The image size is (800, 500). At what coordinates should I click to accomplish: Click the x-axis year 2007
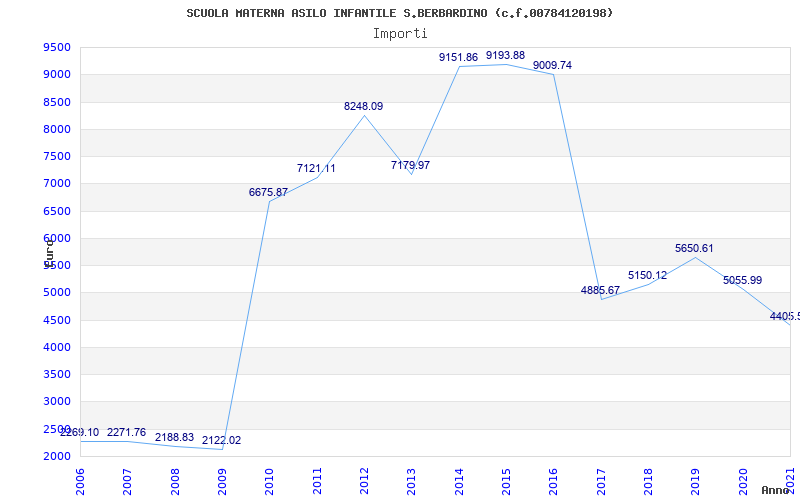pyautogui.click(x=128, y=482)
